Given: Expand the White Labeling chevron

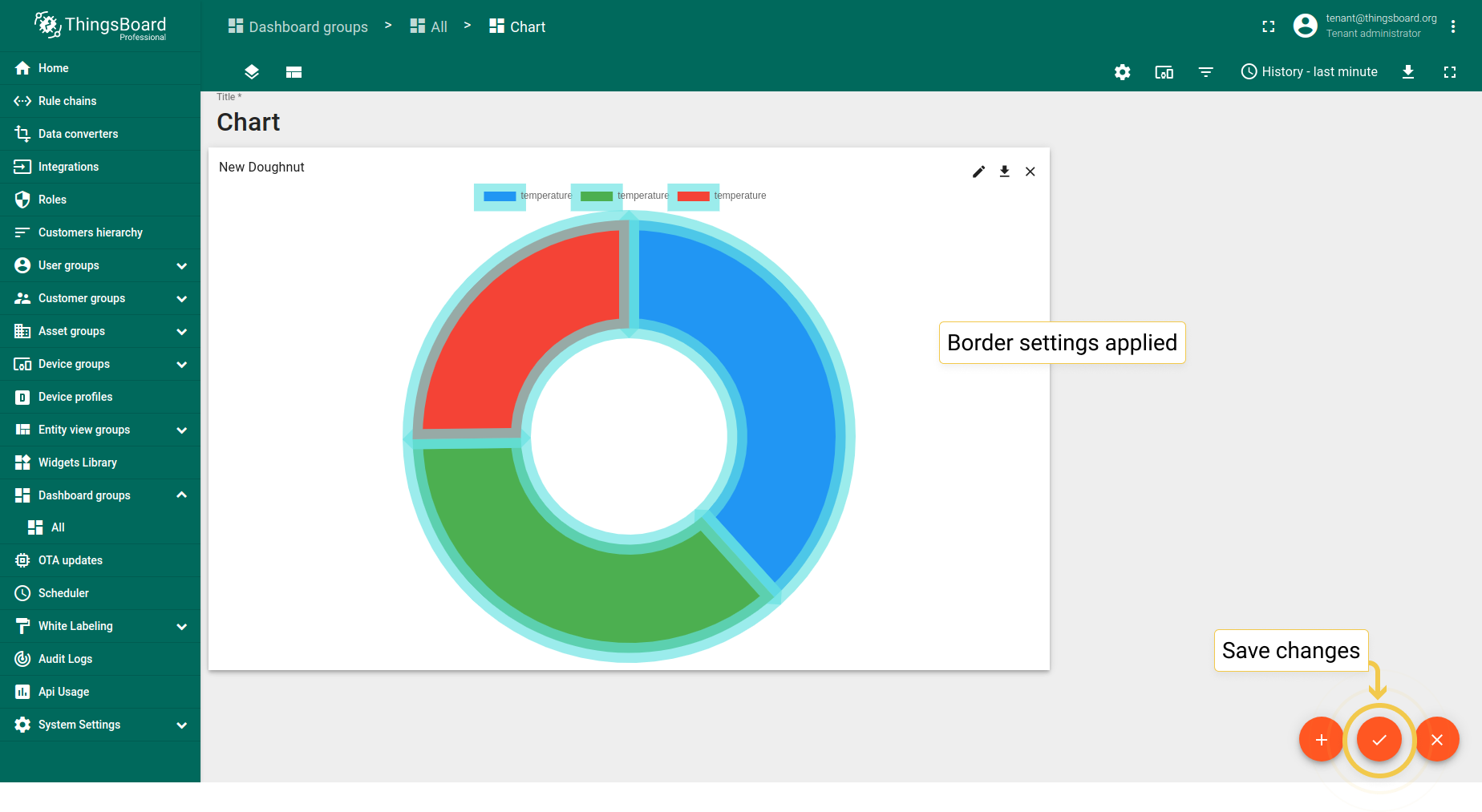Looking at the screenshot, I should point(182,626).
